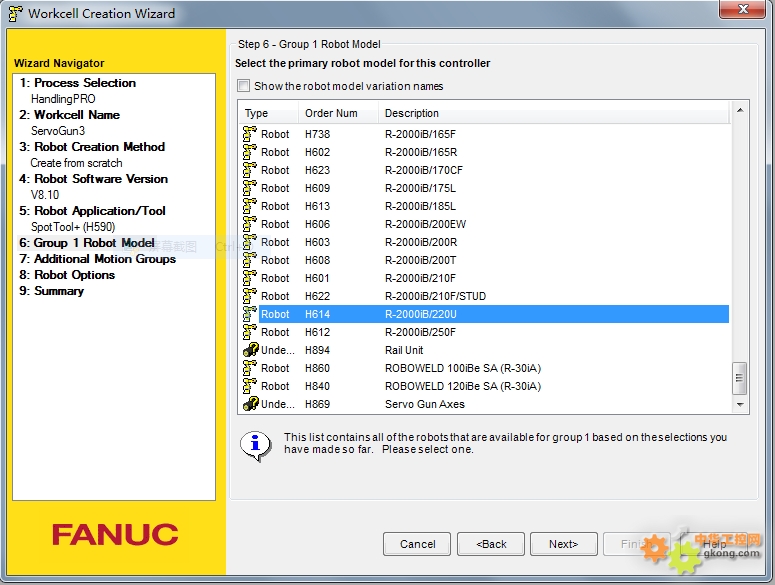Viewport: 775px width, 585px height.
Task: Go to step 9: Summary
Action: (x=51, y=291)
